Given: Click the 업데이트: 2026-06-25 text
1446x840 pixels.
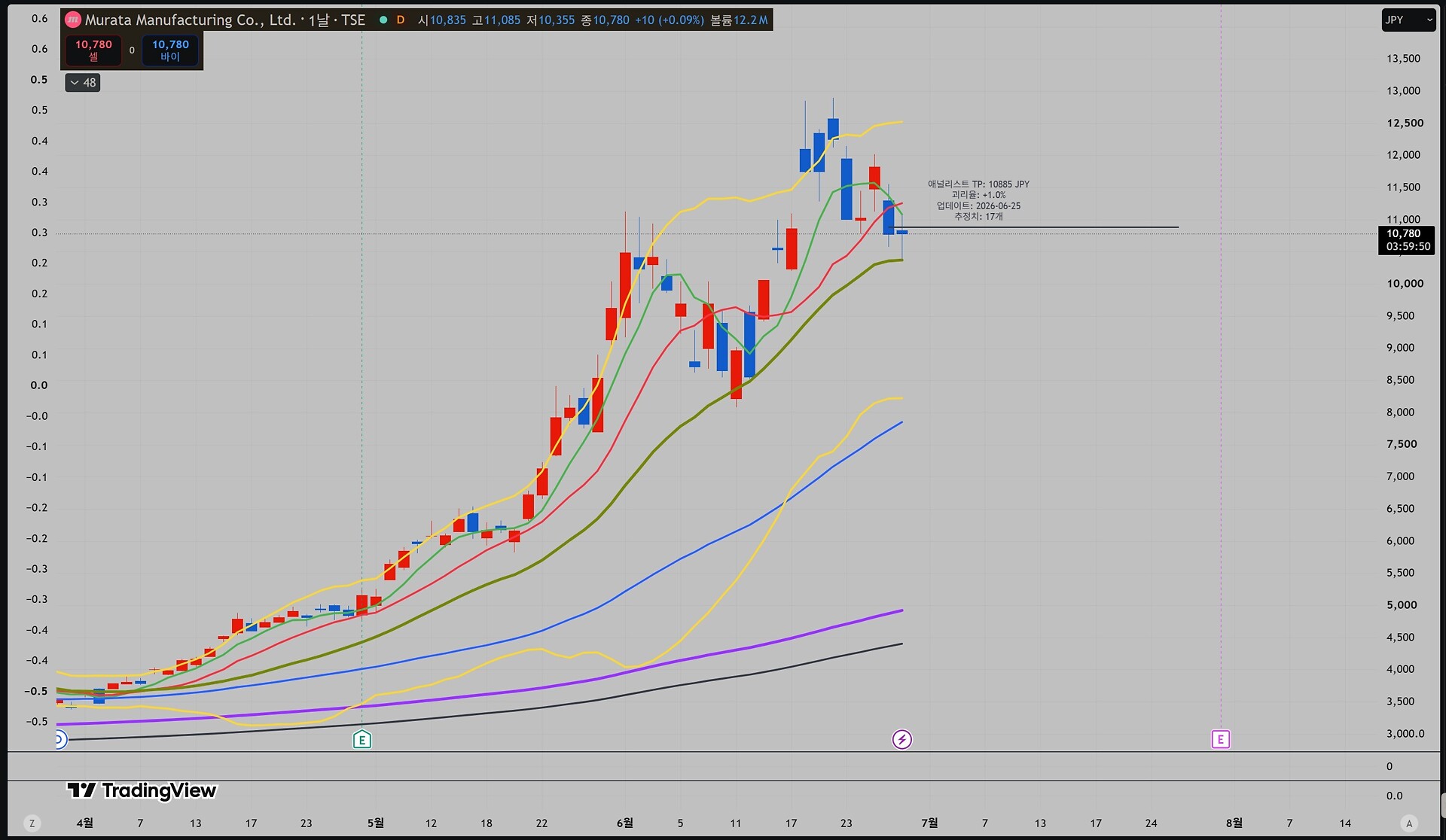Looking at the screenshot, I should [978, 206].
